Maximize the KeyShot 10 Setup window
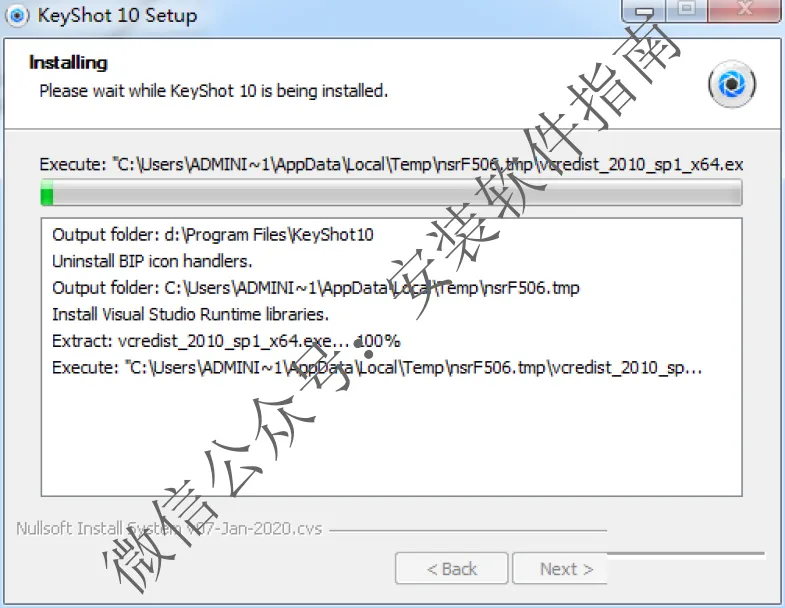The image size is (785, 608). 687,10
